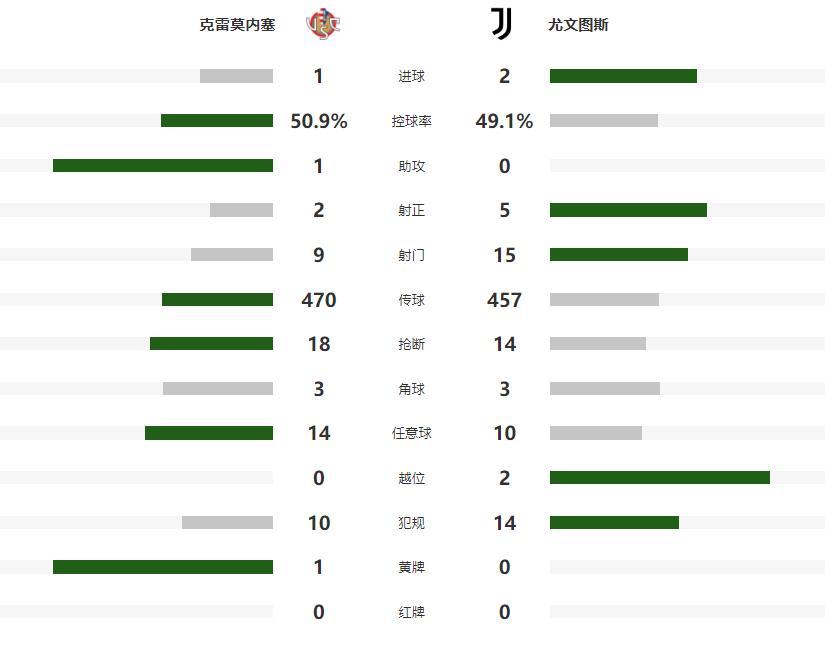Click Juventus green goals bar

[623, 76]
